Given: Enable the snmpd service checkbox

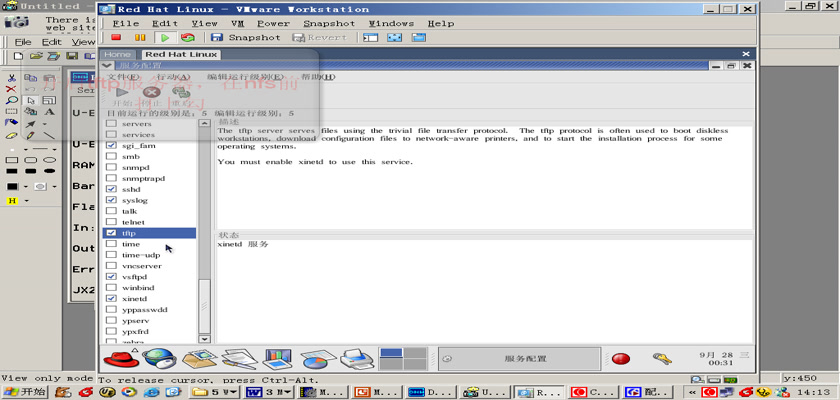Looking at the screenshot, I should click(x=111, y=168).
